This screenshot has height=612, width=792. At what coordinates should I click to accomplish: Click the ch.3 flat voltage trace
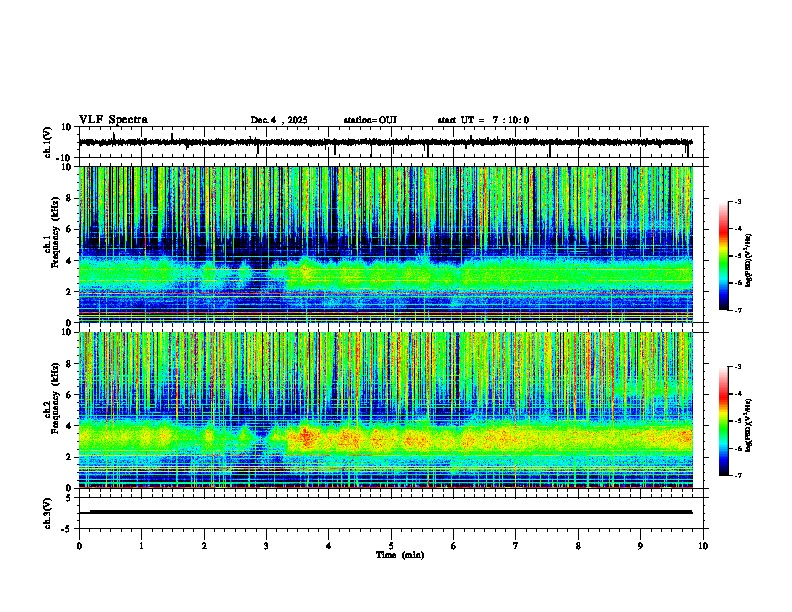[385, 512]
